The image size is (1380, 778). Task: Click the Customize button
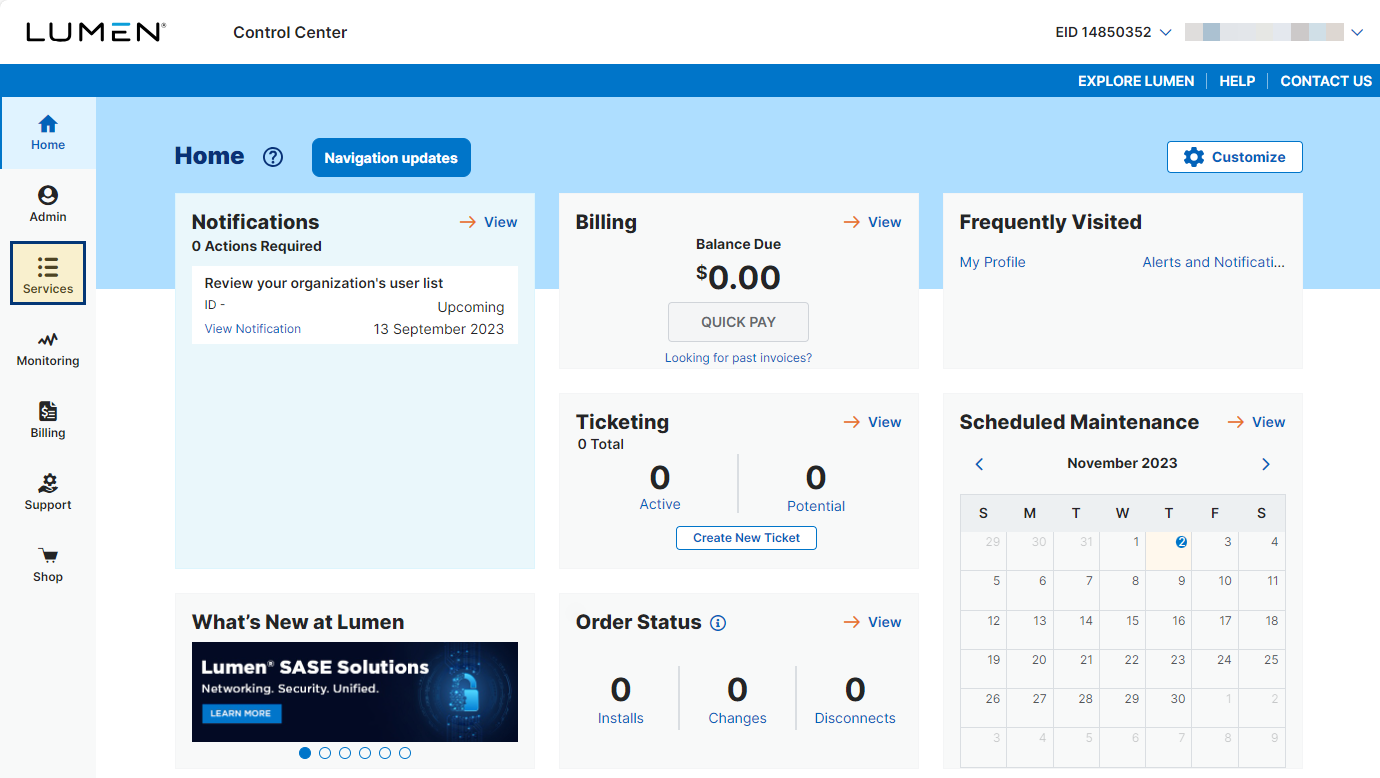coord(1235,157)
